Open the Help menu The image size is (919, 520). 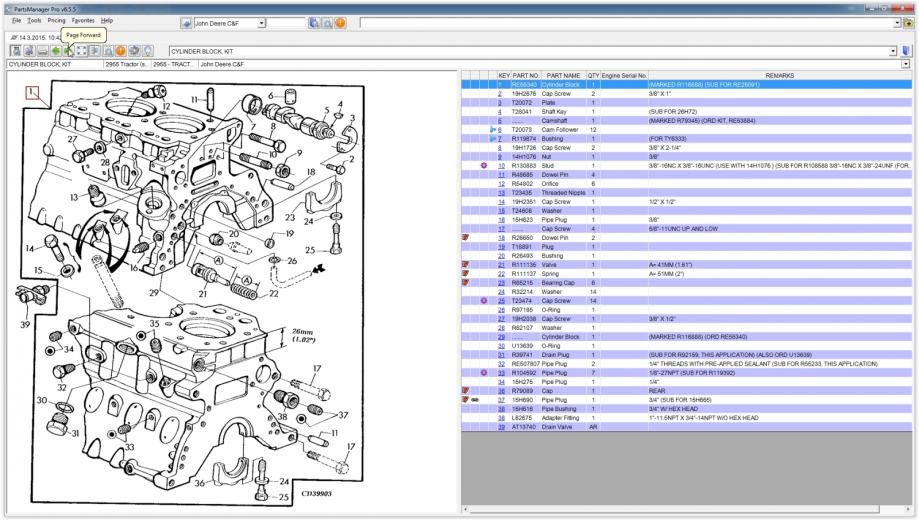click(x=107, y=21)
